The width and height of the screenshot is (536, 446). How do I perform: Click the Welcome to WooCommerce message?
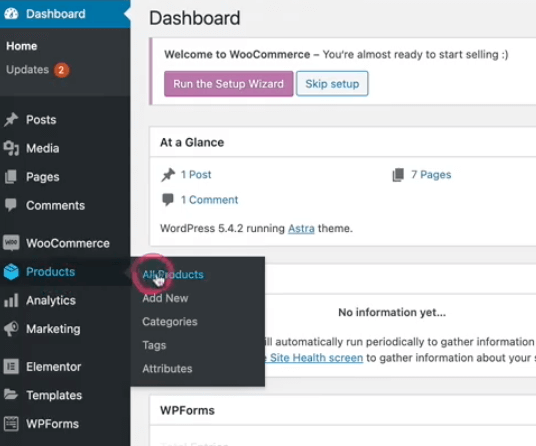coord(336,54)
